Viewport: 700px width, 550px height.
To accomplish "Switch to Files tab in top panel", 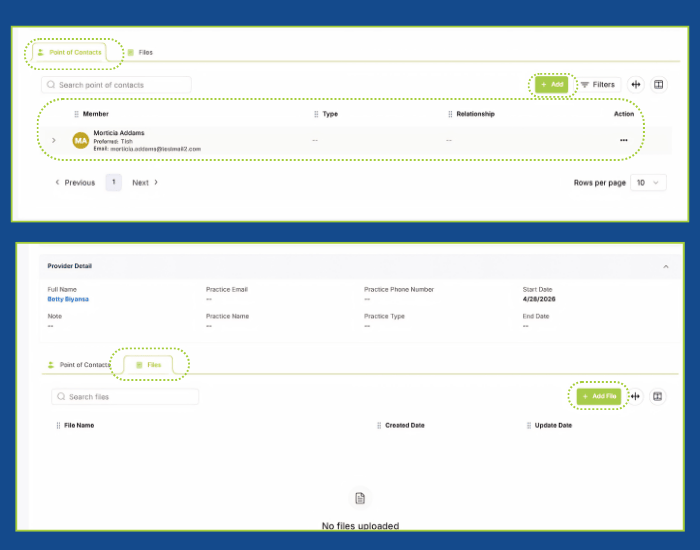I will (x=140, y=52).
